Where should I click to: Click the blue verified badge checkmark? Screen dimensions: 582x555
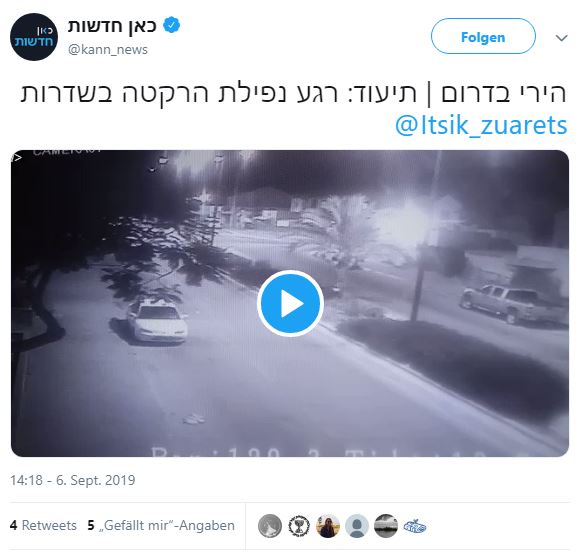(171, 25)
